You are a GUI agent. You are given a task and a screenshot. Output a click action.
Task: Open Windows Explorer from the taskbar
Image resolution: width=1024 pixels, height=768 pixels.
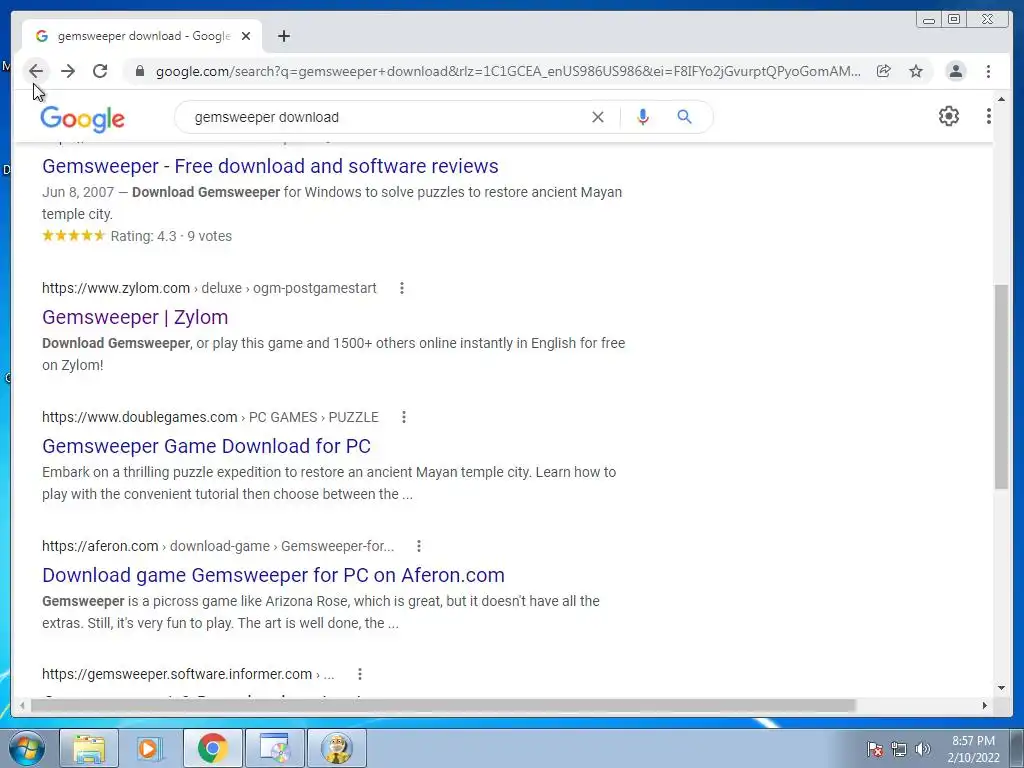tap(89, 748)
